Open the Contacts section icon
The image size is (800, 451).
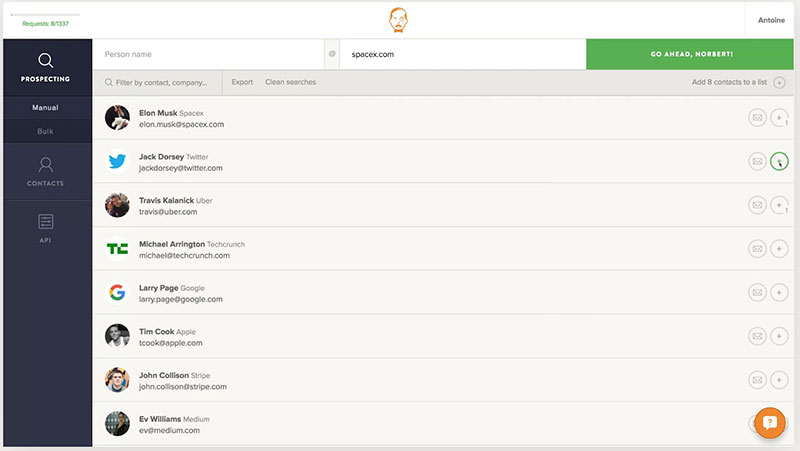[x=45, y=165]
